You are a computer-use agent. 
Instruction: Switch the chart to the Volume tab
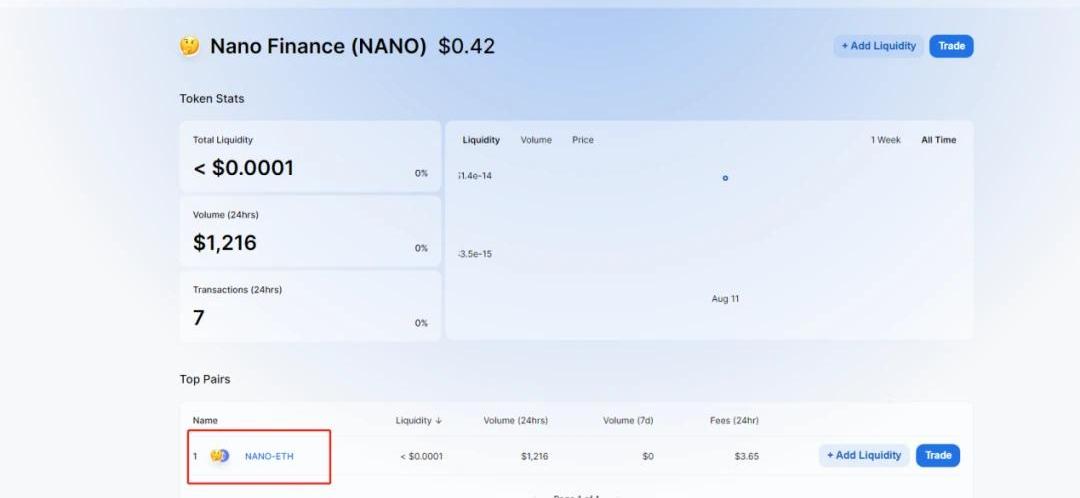point(536,140)
